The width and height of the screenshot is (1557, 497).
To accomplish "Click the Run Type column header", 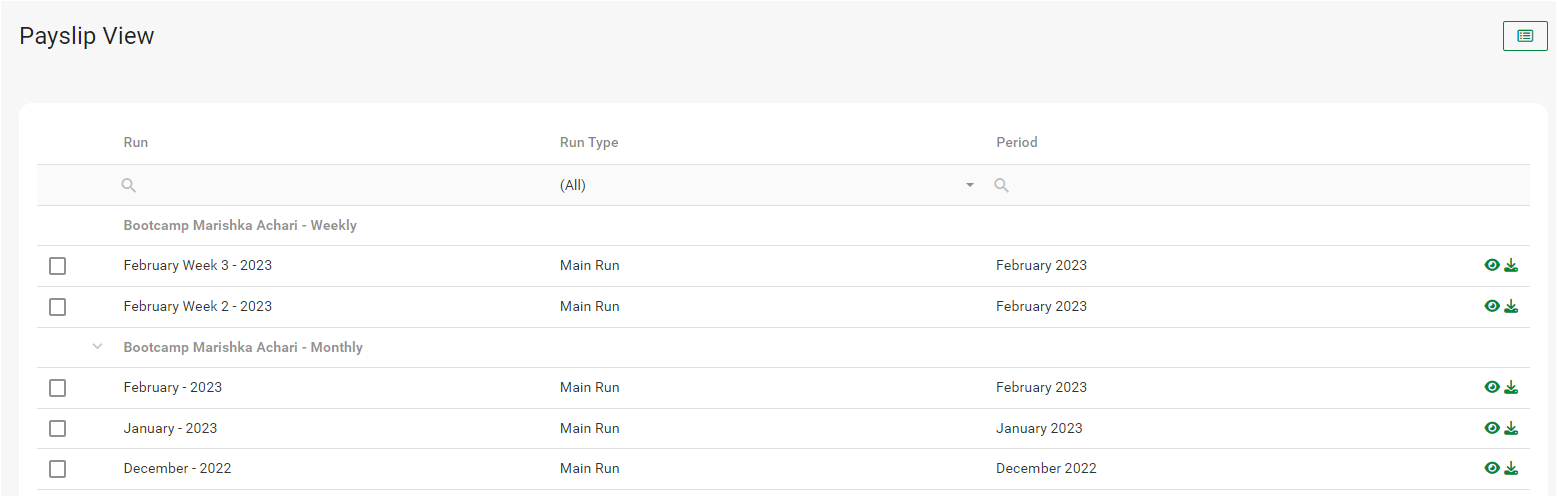I will pos(589,142).
